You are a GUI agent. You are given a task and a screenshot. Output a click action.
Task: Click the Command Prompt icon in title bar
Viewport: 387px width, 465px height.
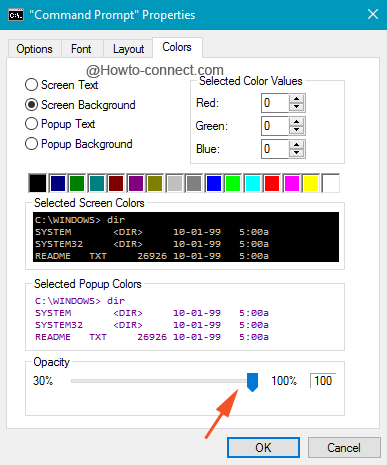[16, 15]
